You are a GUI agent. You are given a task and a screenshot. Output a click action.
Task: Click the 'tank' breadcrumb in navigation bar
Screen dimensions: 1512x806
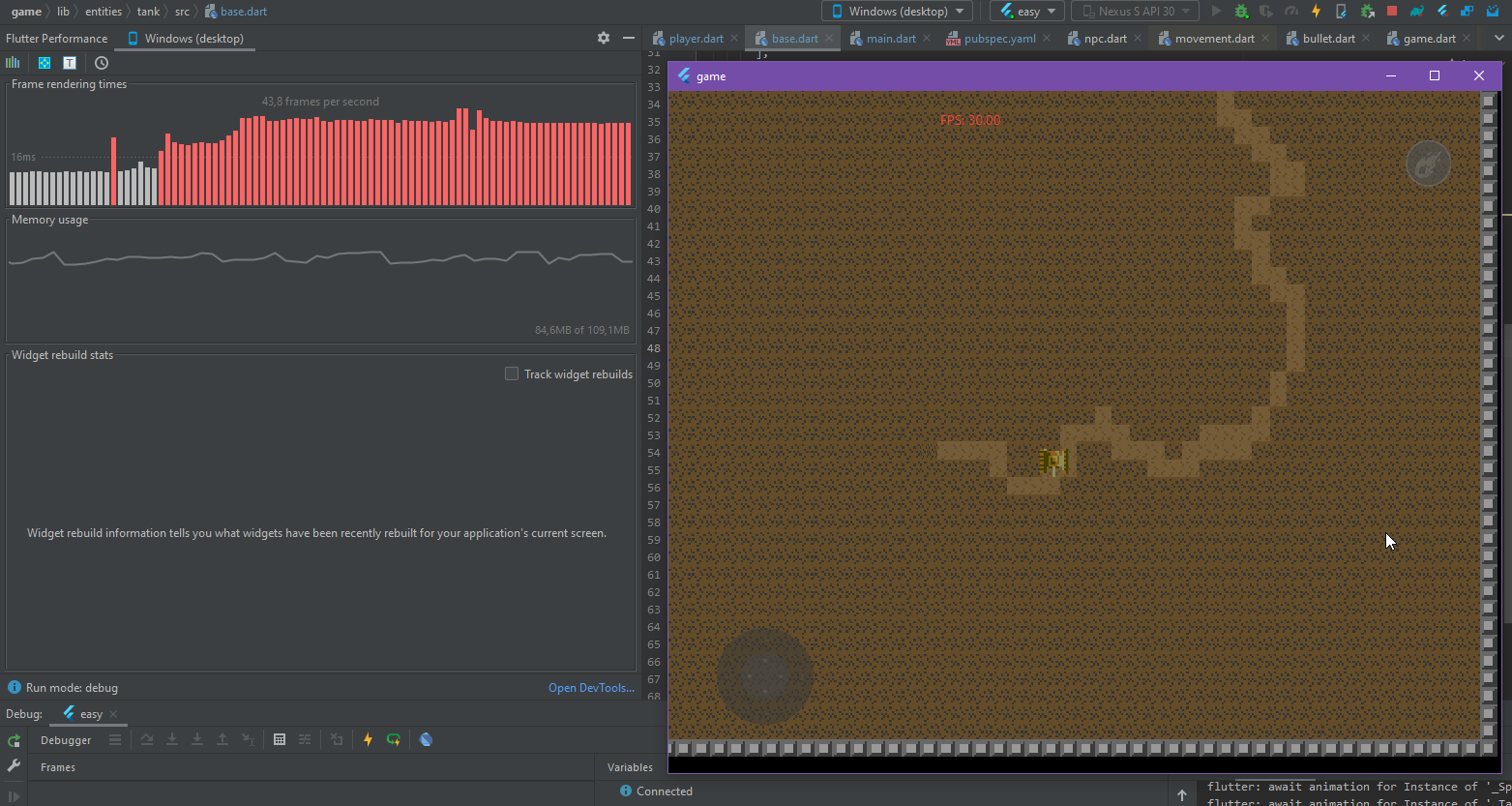[x=148, y=12]
